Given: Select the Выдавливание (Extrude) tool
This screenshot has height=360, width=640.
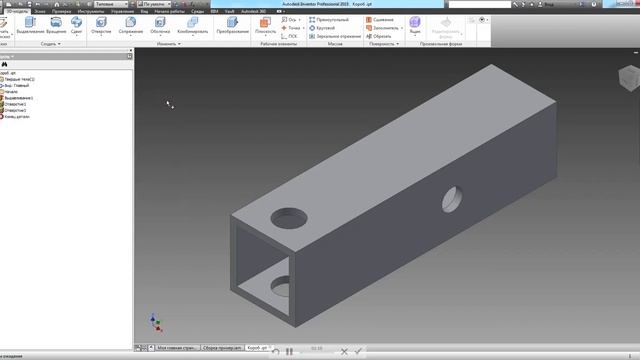Looking at the screenshot, I should tap(30, 25).
